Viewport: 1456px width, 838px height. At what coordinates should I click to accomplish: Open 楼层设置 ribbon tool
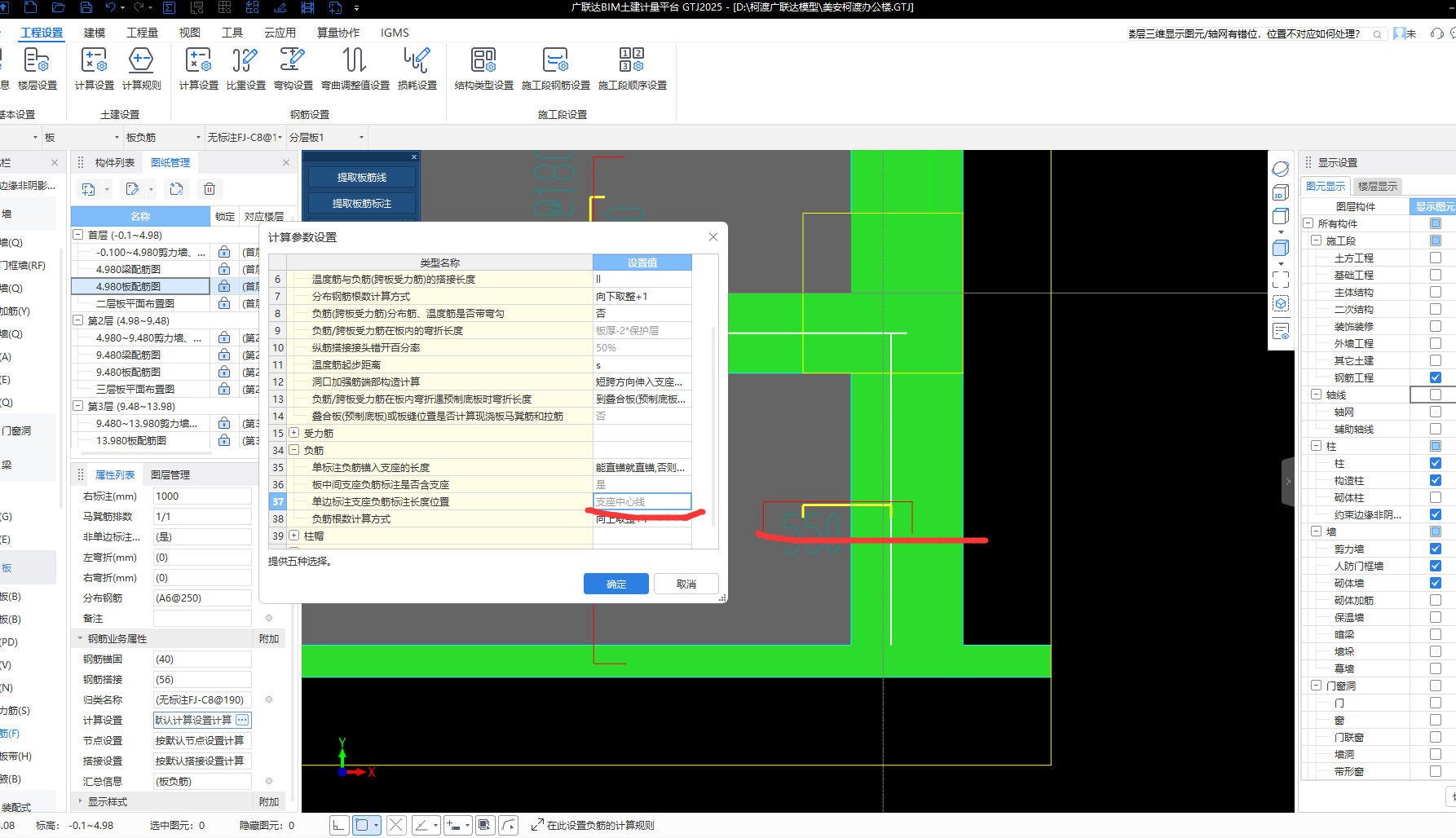(38, 68)
